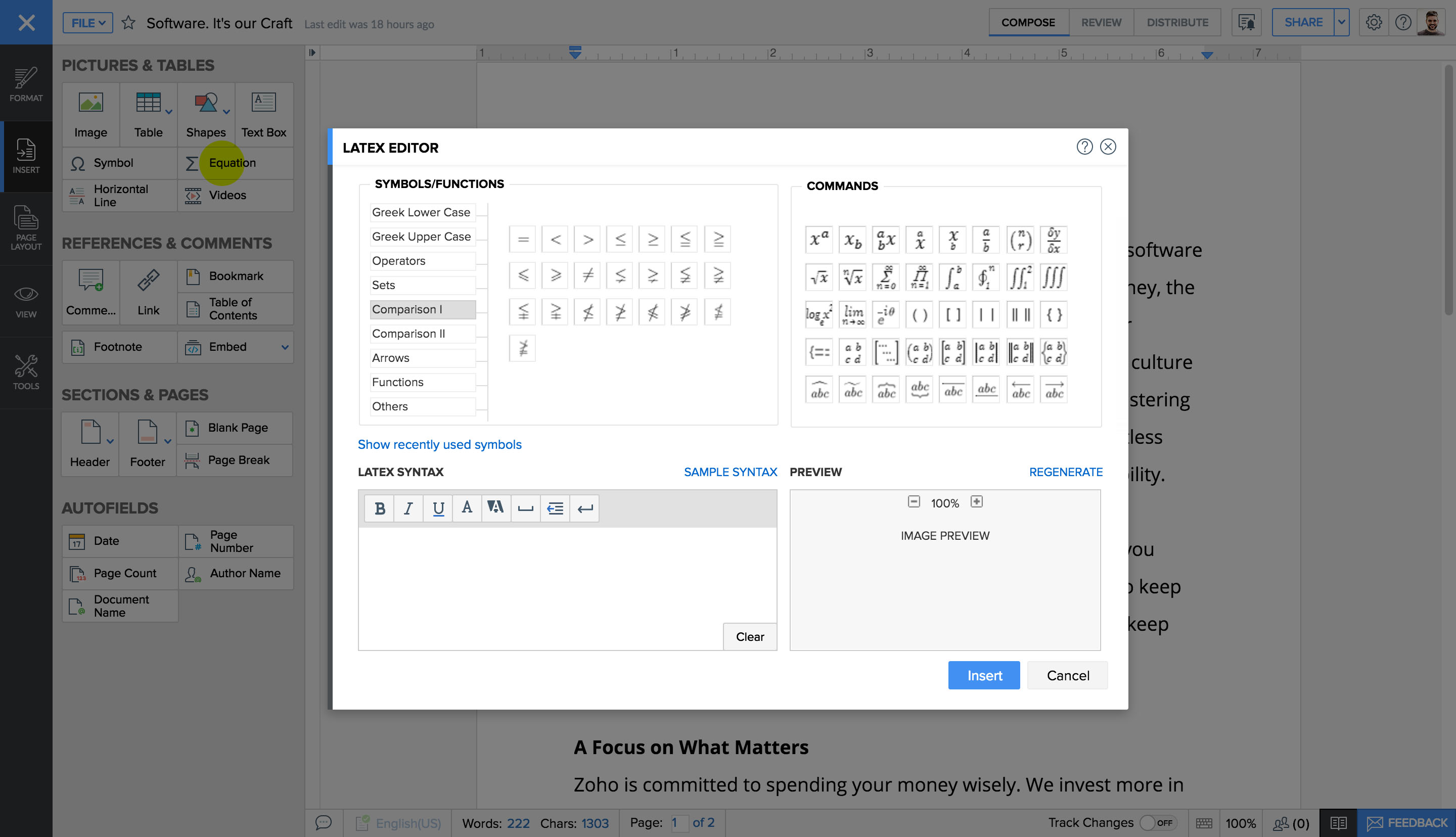Toggle underline in the LaTeX syntax editor
This screenshot has height=837, width=1456.
pos(437,507)
